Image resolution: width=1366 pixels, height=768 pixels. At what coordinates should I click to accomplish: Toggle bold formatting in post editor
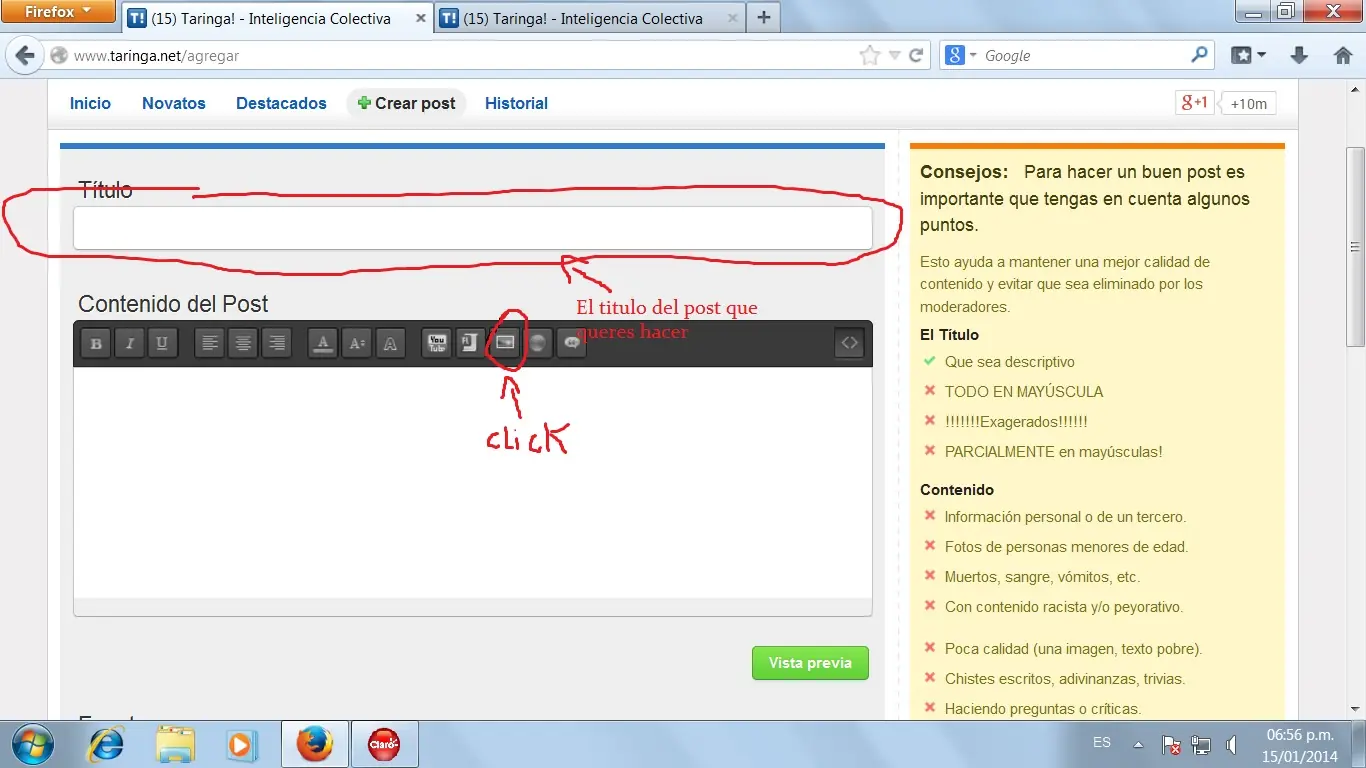96,344
